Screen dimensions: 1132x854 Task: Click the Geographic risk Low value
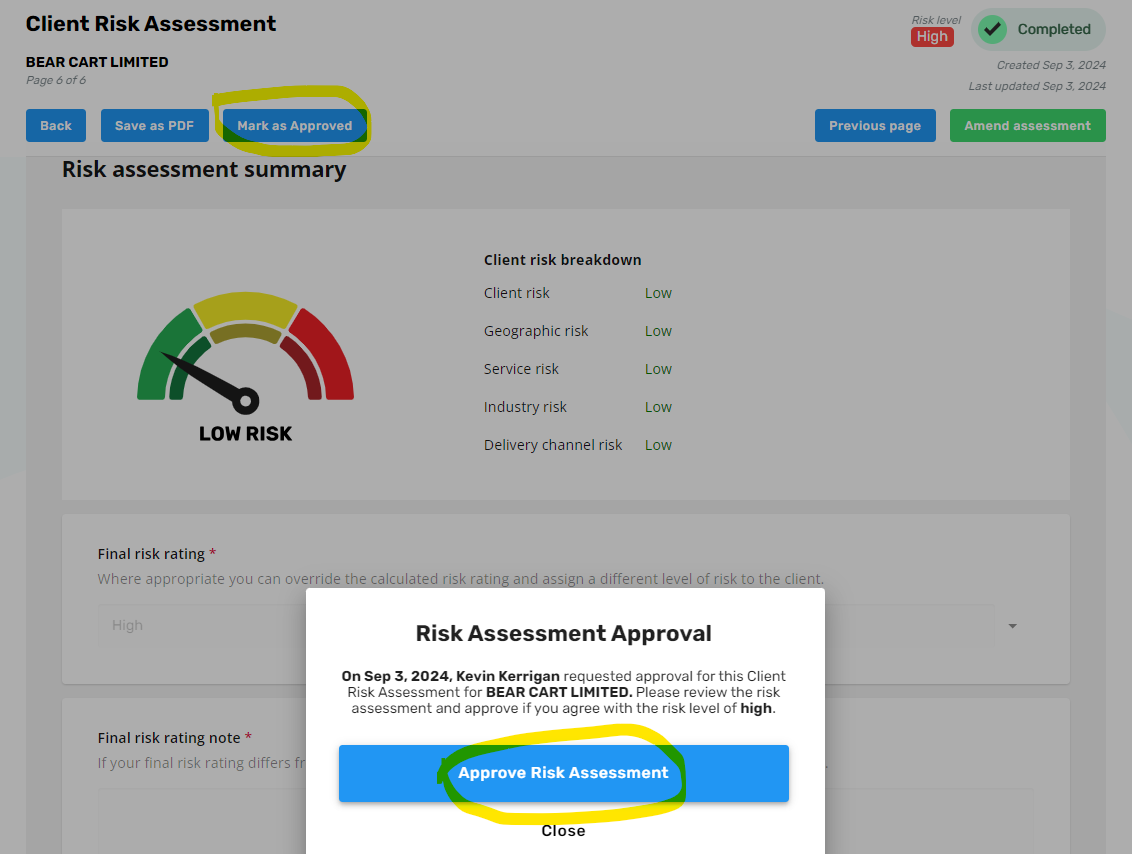pos(658,331)
